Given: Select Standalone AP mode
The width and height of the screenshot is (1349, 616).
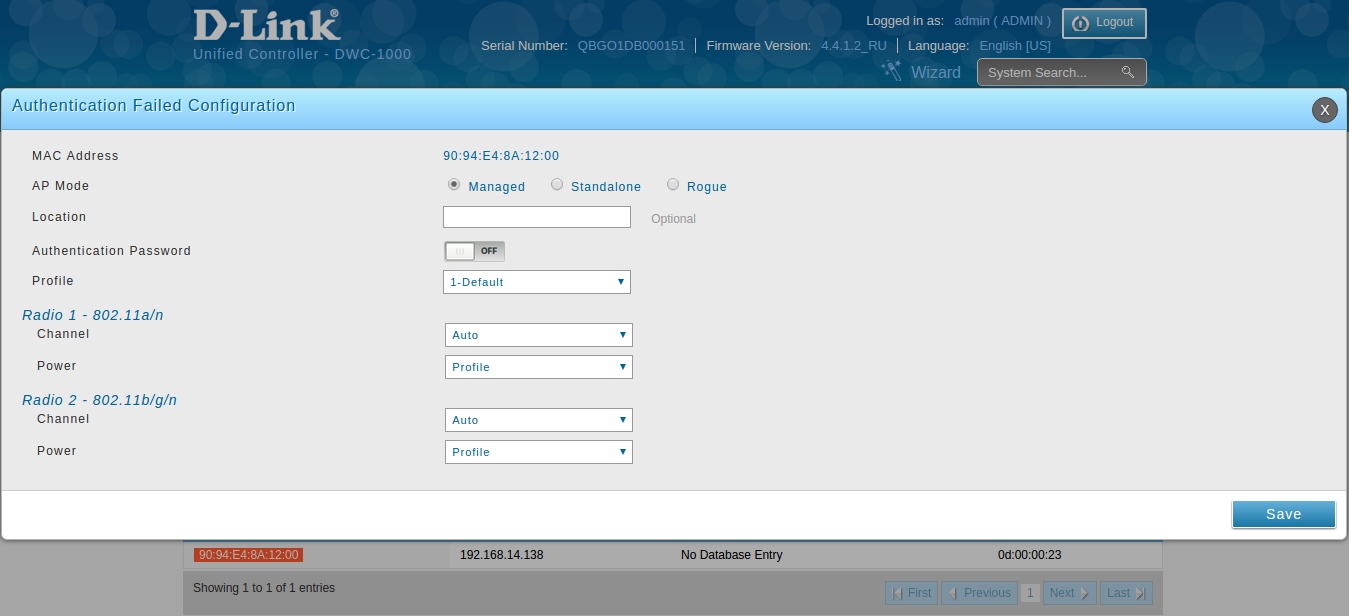Looking at the screenshot, I should (557, 185).
